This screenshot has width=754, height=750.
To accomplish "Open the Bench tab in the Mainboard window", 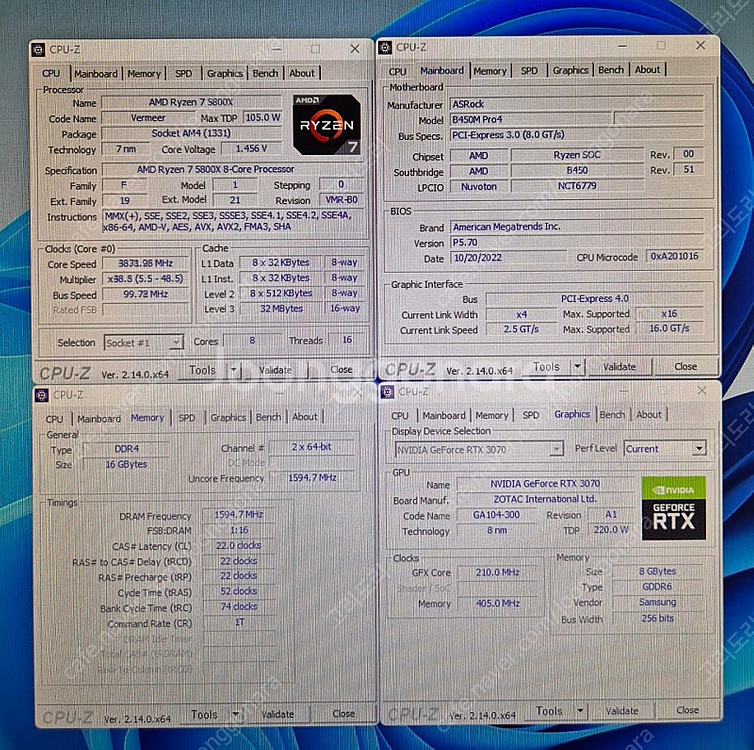I will click(611, 70).
